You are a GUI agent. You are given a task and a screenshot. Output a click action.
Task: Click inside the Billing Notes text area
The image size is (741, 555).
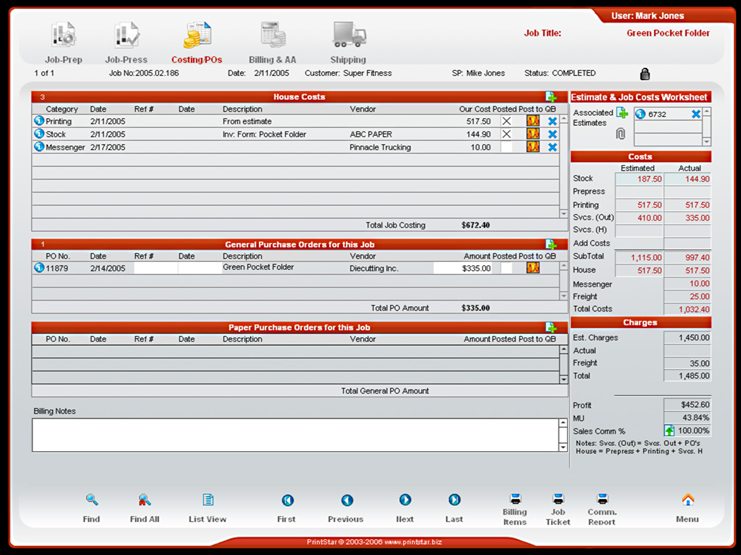click(x=295, y=435)
